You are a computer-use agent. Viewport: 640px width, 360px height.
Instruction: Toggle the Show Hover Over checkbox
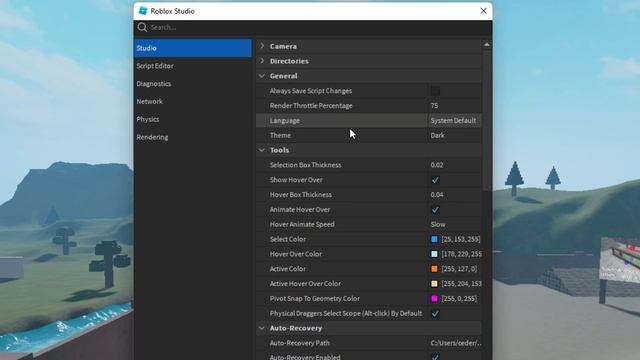[x=435, y=180]
